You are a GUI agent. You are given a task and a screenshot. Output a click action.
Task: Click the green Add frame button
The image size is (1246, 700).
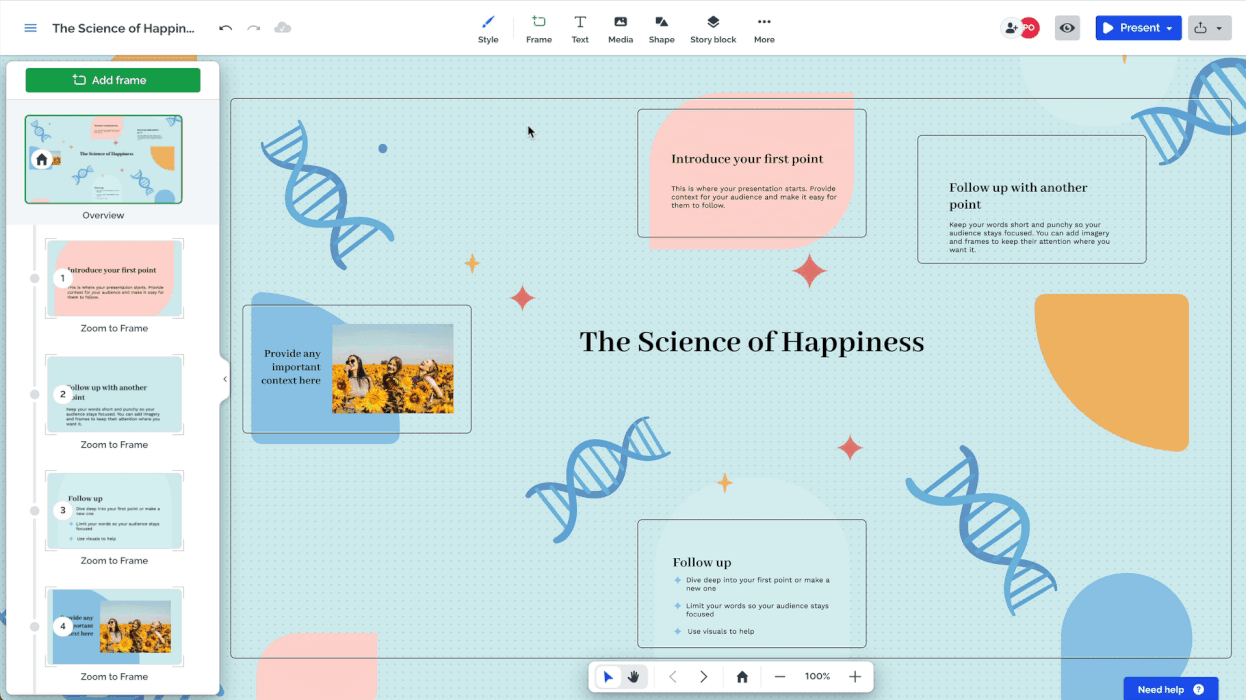click(113, 80)
